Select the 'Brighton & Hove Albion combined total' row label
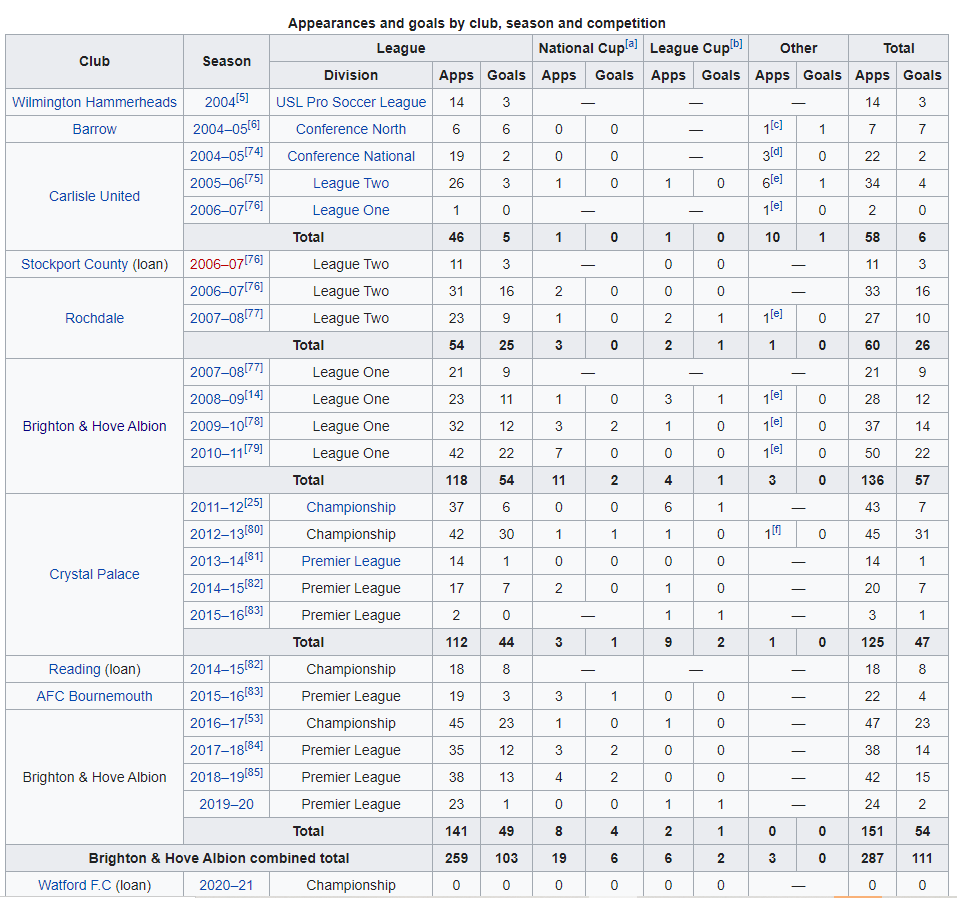 pos(218,858)
